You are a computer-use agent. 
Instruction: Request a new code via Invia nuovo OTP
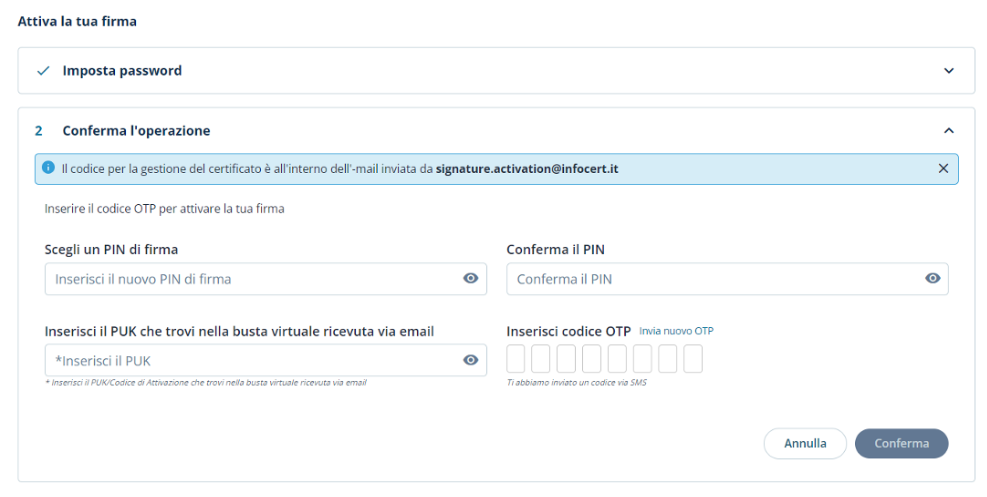click(x=676, y=331)
